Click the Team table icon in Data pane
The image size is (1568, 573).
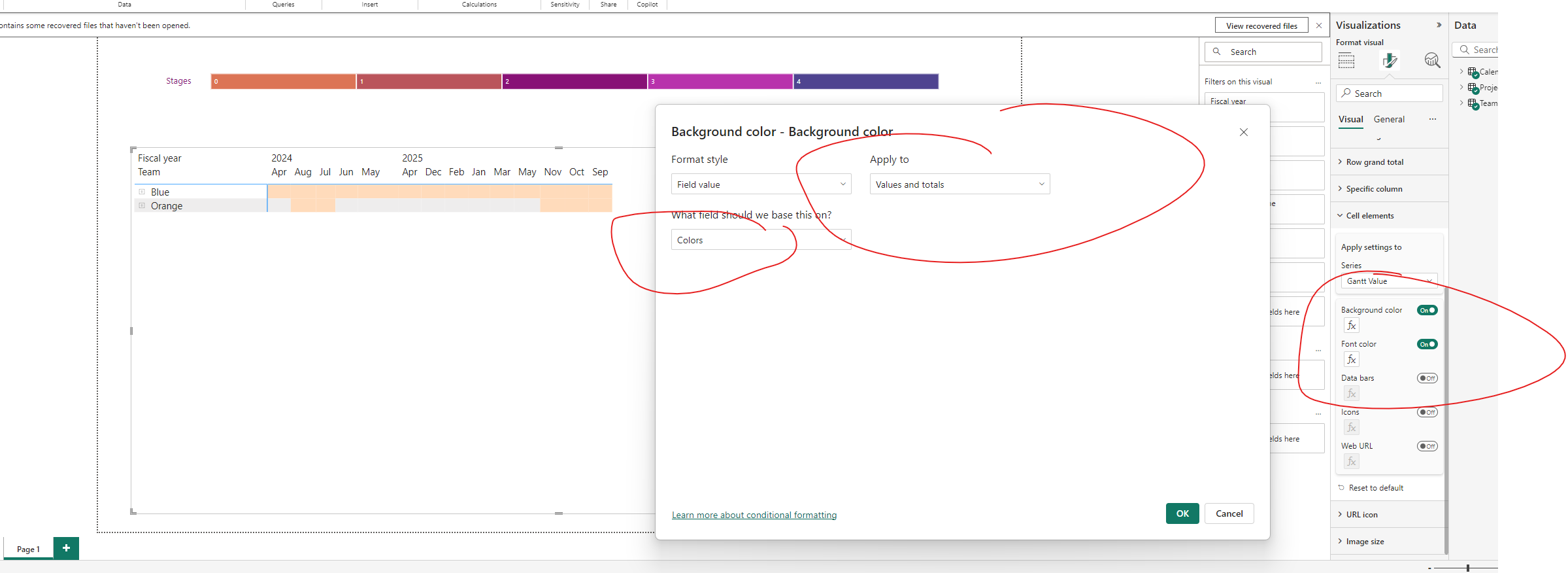click(1473, 103)
